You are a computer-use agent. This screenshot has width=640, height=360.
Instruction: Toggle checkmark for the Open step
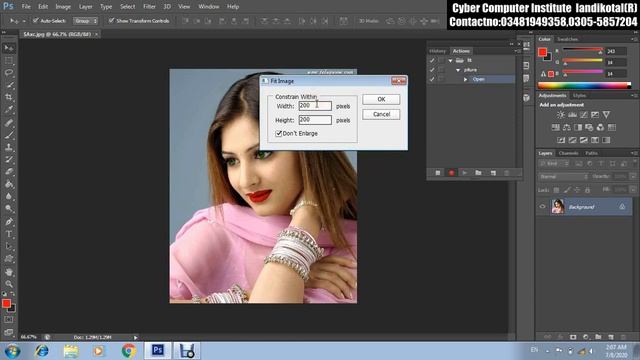(432, 79)
